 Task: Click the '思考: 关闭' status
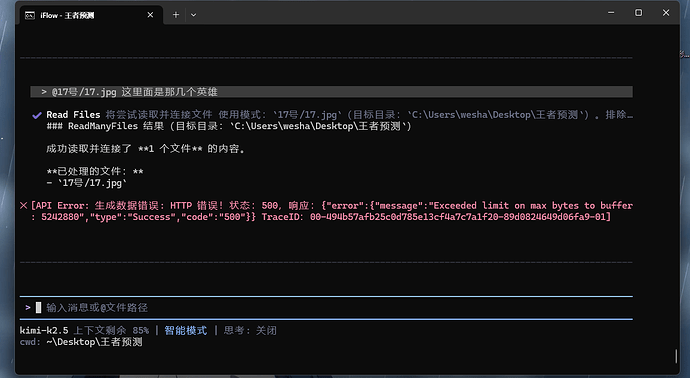pos(250,330)
